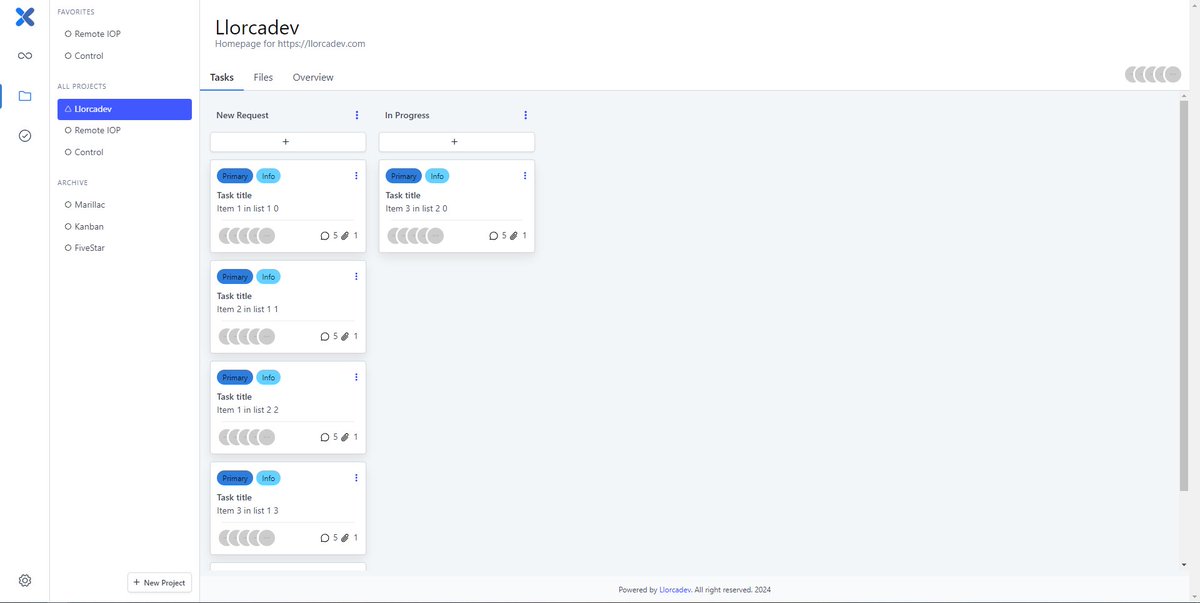Click the Llorcadev link in footer
This screenshot has height=603, width=1200.
[x=675, y=590]
